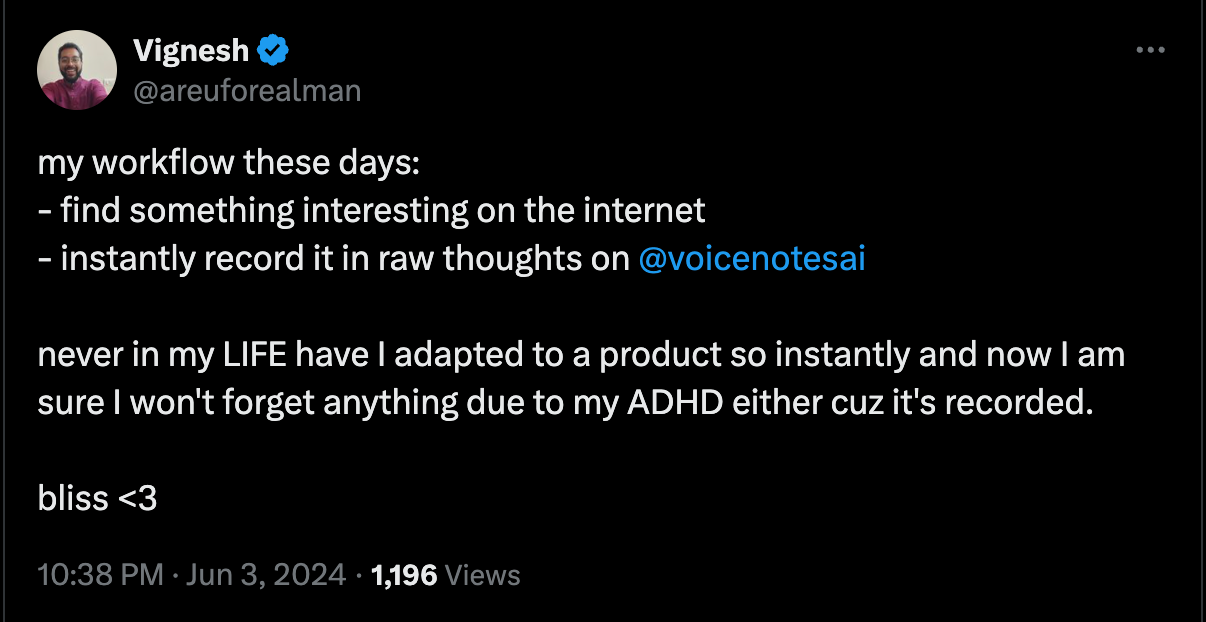Click the display name Vignesh
The width and height of the screenshot is (1206, 622).
[x=191, y=49]
